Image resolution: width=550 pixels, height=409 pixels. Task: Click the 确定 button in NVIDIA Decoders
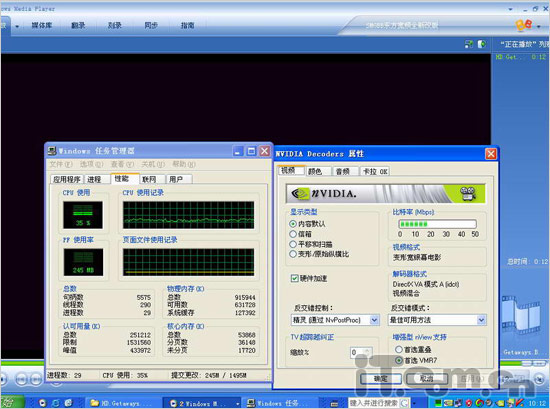click(x=381, y=378)
